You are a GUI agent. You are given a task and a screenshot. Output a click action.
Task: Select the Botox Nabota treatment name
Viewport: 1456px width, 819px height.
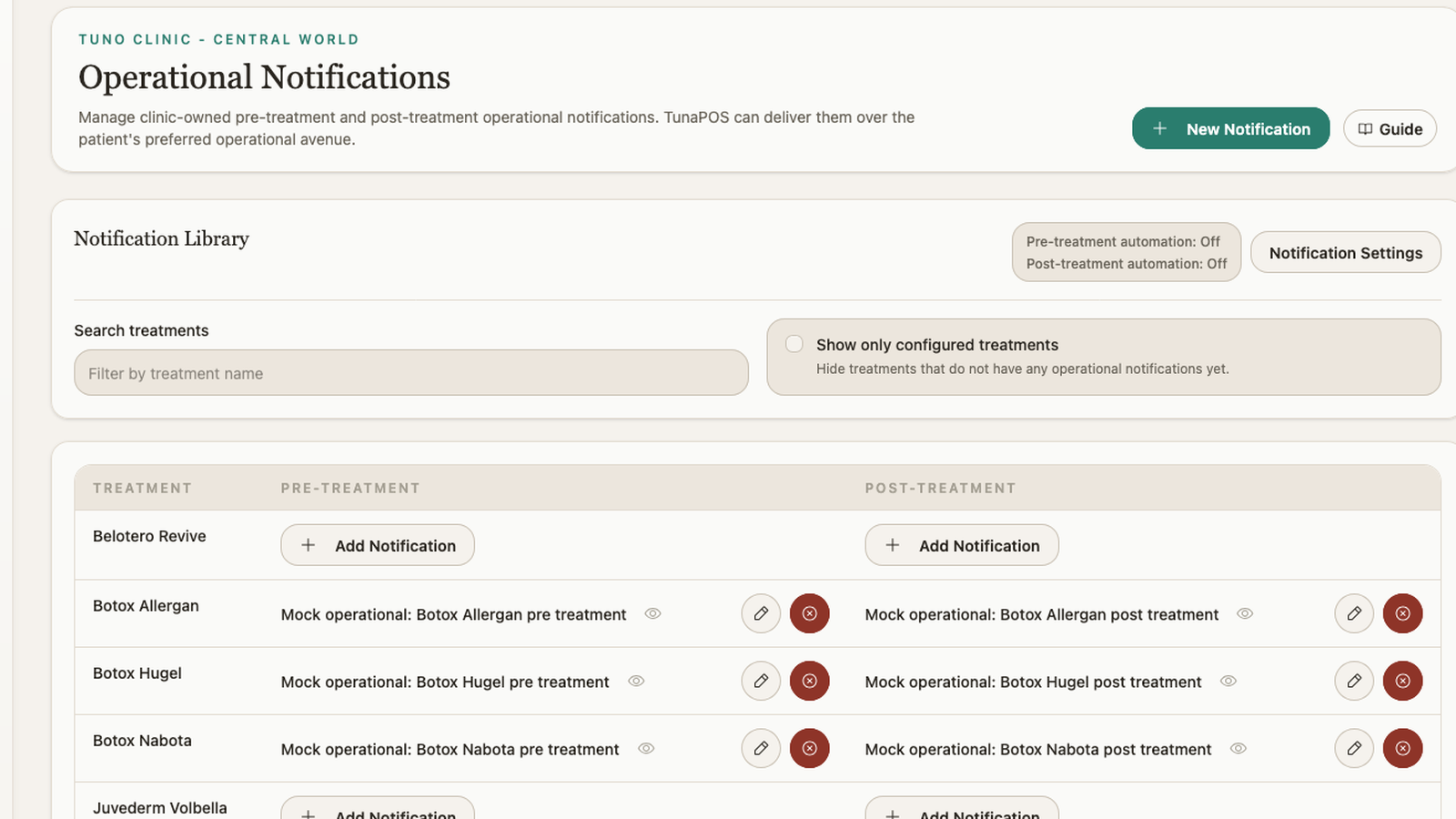click(142, 741)
